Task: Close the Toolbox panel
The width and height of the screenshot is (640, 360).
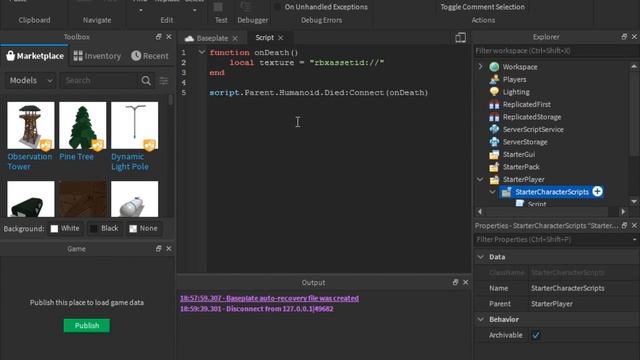Action: [x=169, y=37]
